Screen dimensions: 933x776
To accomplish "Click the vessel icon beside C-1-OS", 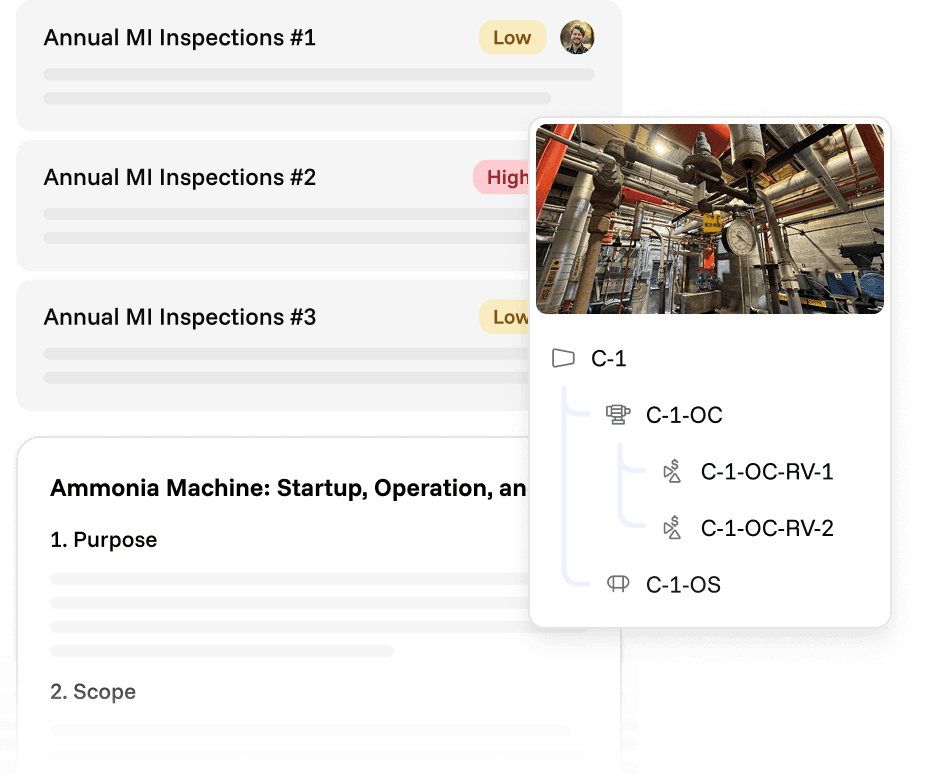I will (618, 583).
